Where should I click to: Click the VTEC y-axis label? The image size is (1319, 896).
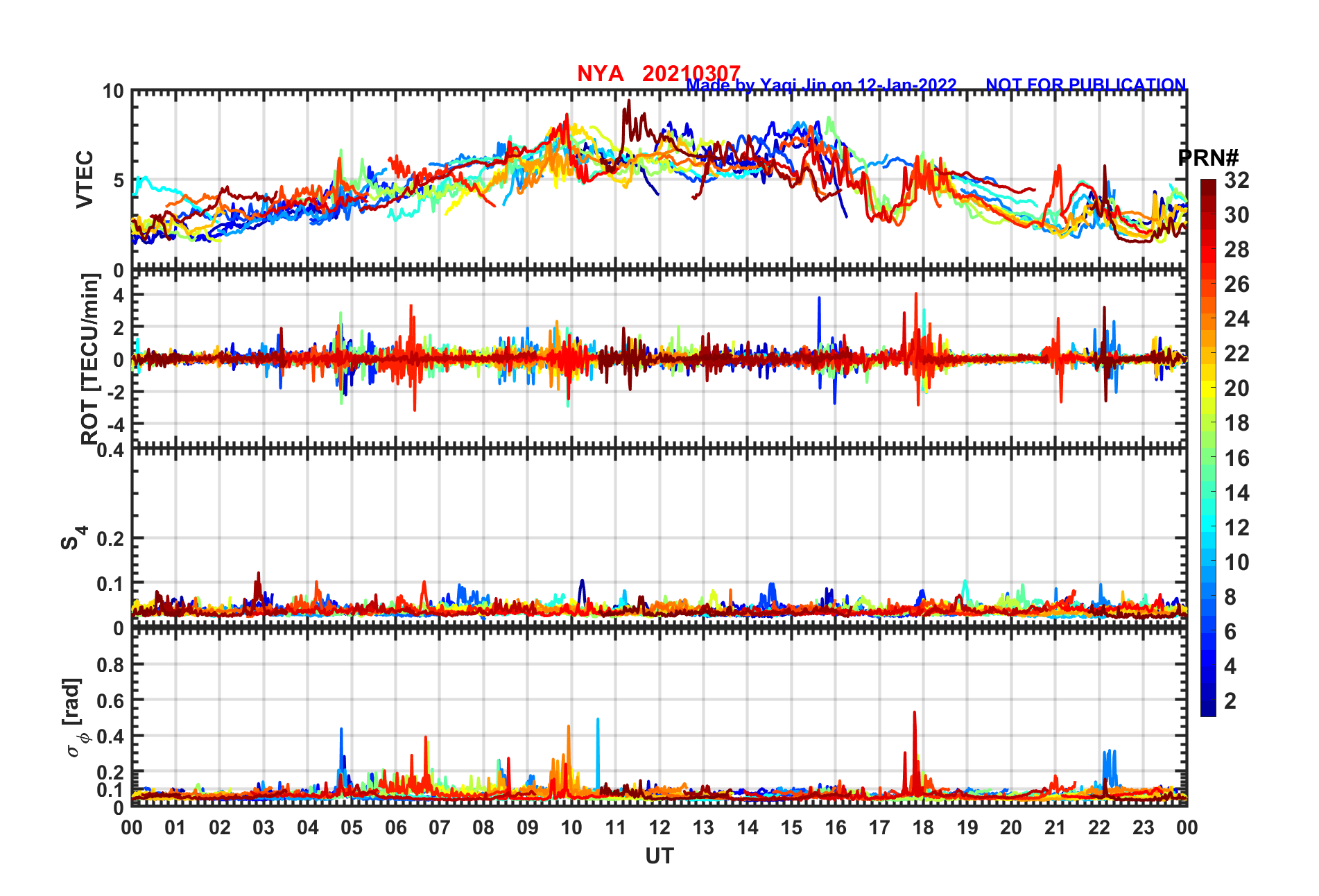(85, 179)
